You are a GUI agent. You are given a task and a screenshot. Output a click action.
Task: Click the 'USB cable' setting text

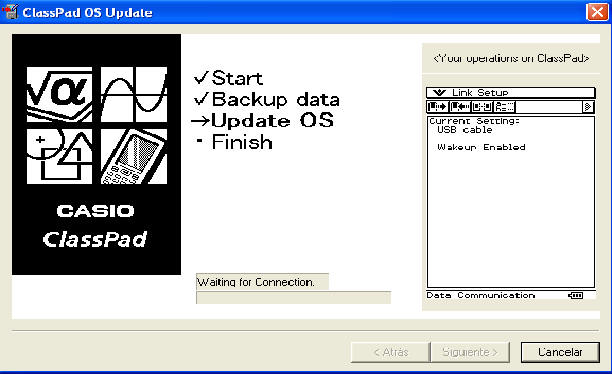[464, 130]
